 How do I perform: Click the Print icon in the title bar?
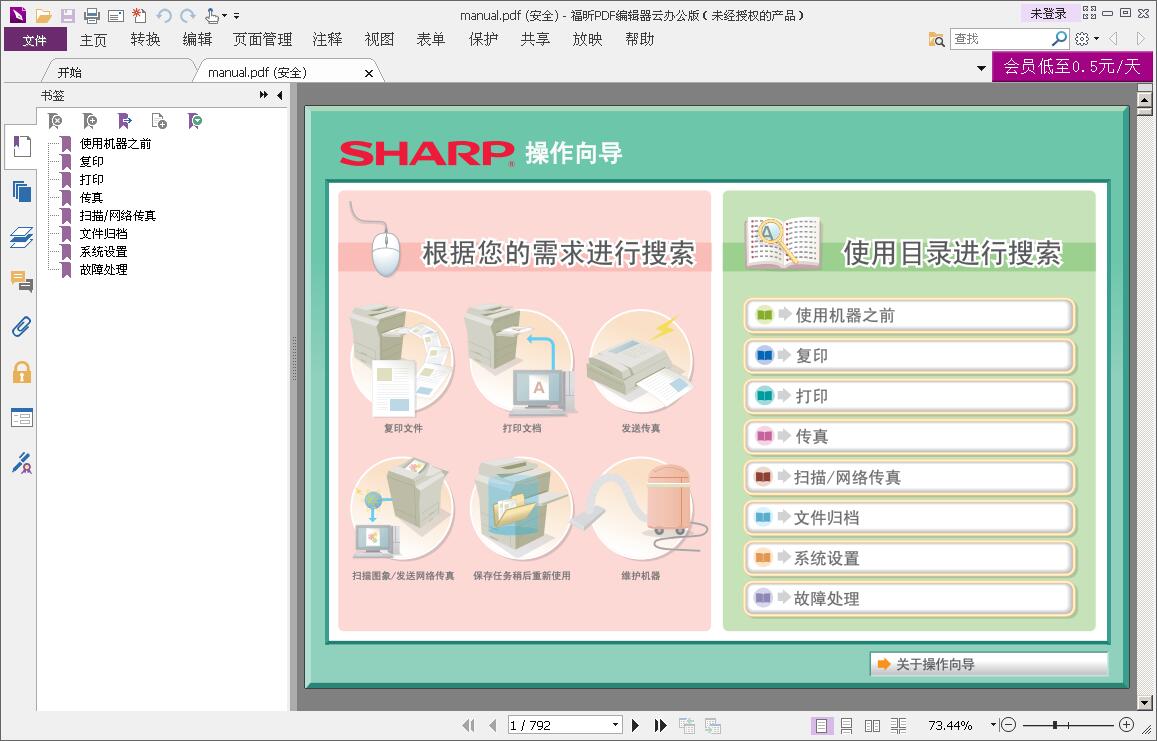tap(91, 15)
